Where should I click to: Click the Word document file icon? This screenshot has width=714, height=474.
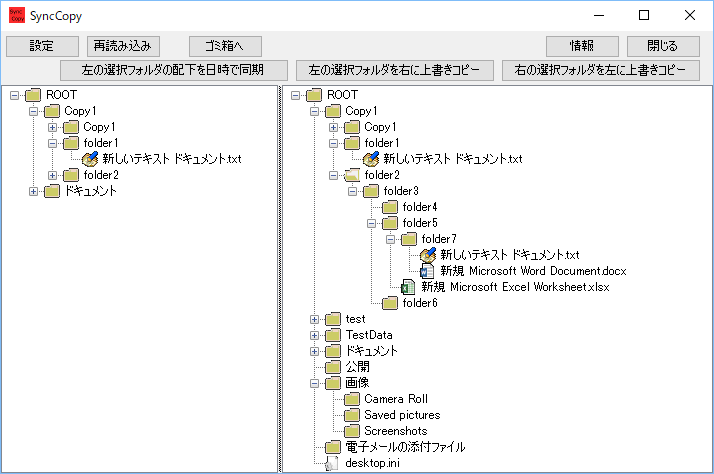point(428,271)
